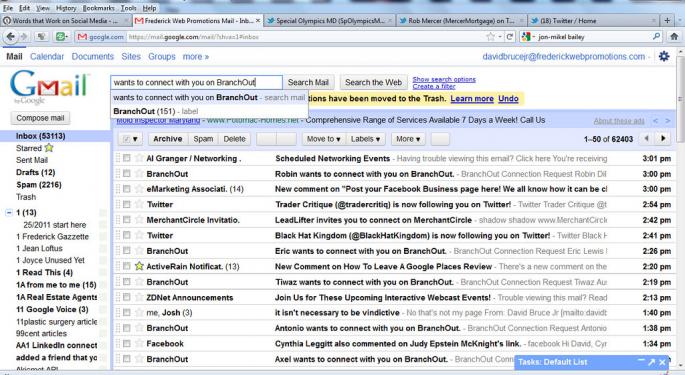Click the browser Forward arrow button
Image resolution: width=685 pixels, height=375 pixels.
(x=24, y=37)
